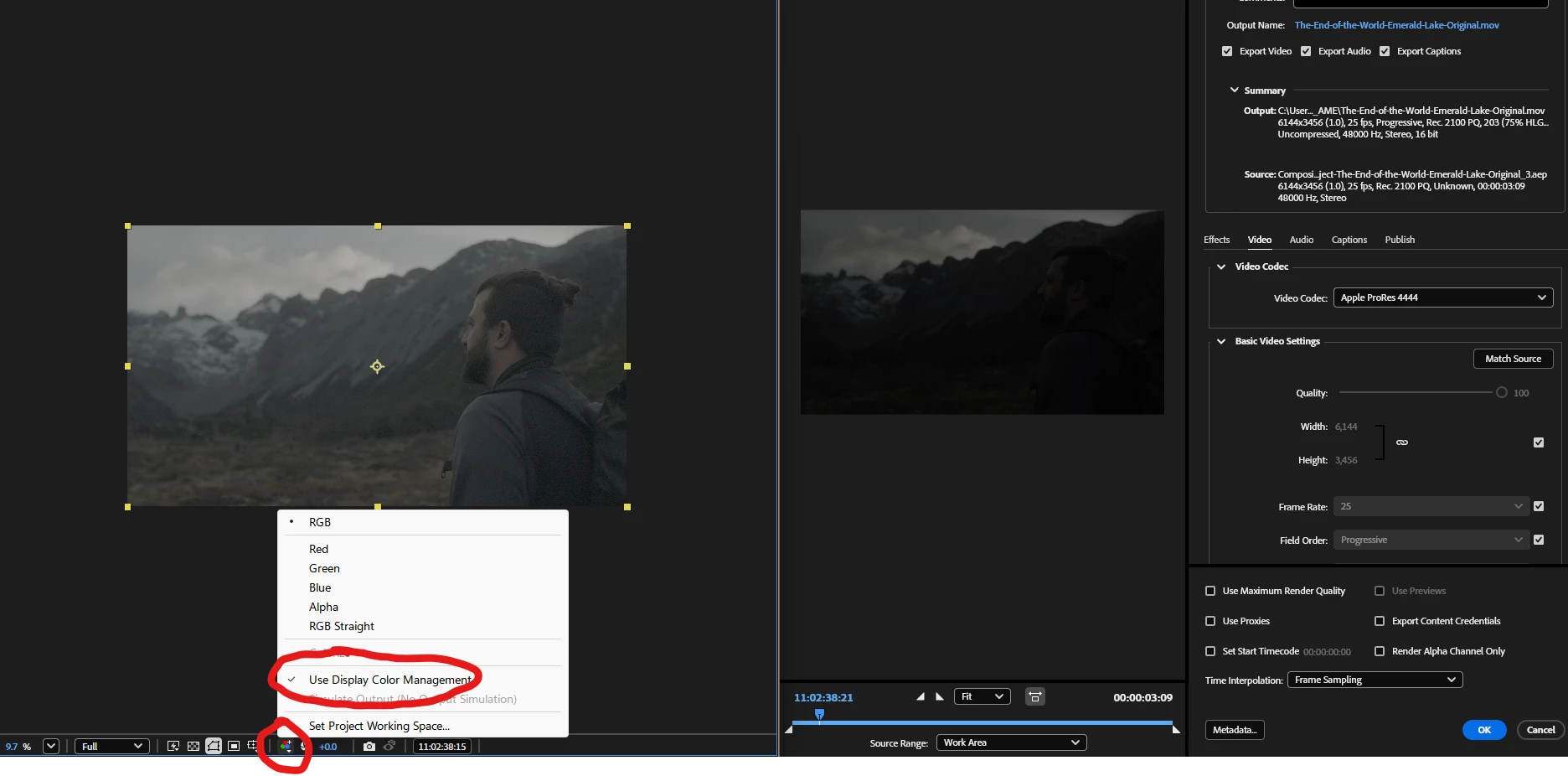Open the Time Interpolation dropdown

tap(1375, 680)
